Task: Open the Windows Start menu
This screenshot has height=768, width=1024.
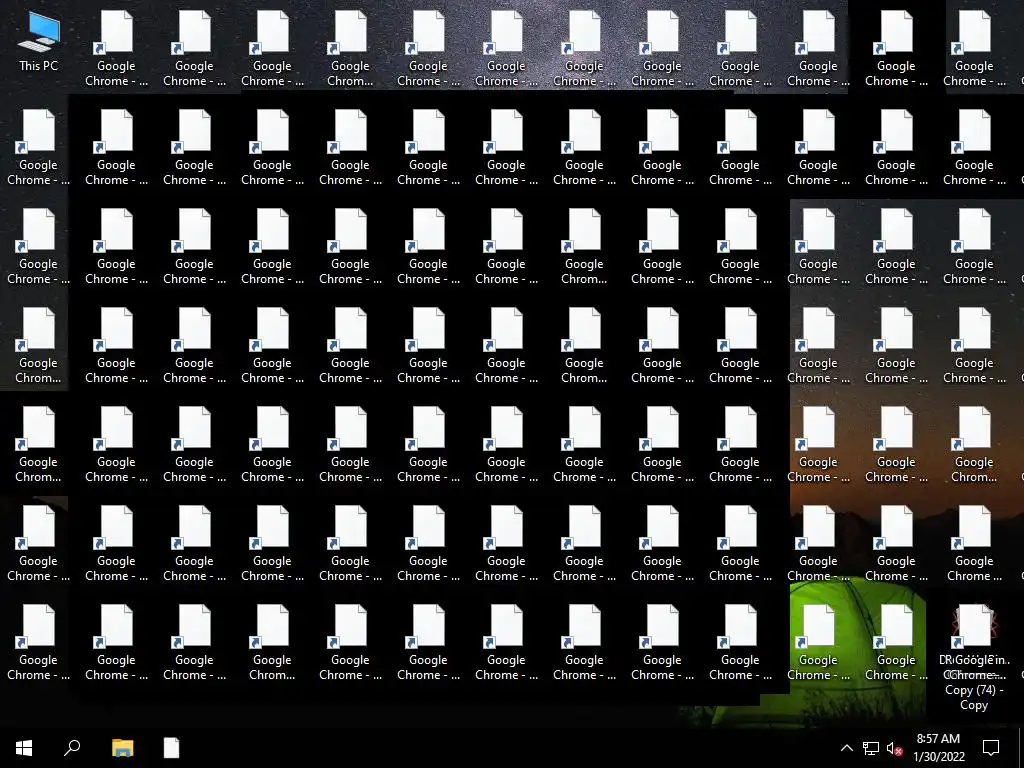Action: coord(24,748)
